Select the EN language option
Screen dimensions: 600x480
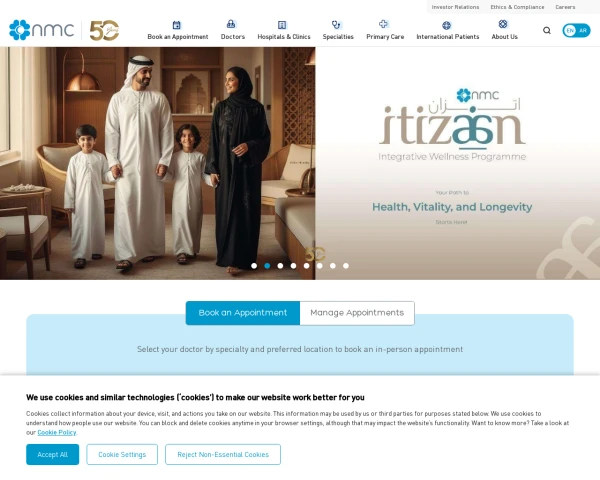[570, 30]
